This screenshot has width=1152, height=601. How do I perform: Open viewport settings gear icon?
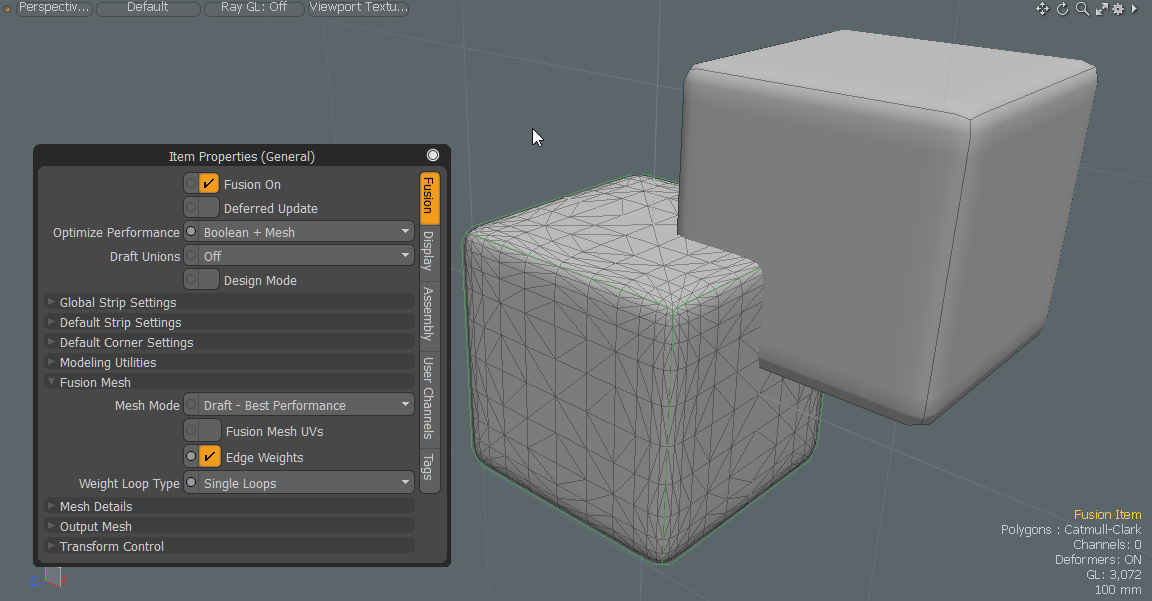pyautogui.click(x=1118, y=8)
